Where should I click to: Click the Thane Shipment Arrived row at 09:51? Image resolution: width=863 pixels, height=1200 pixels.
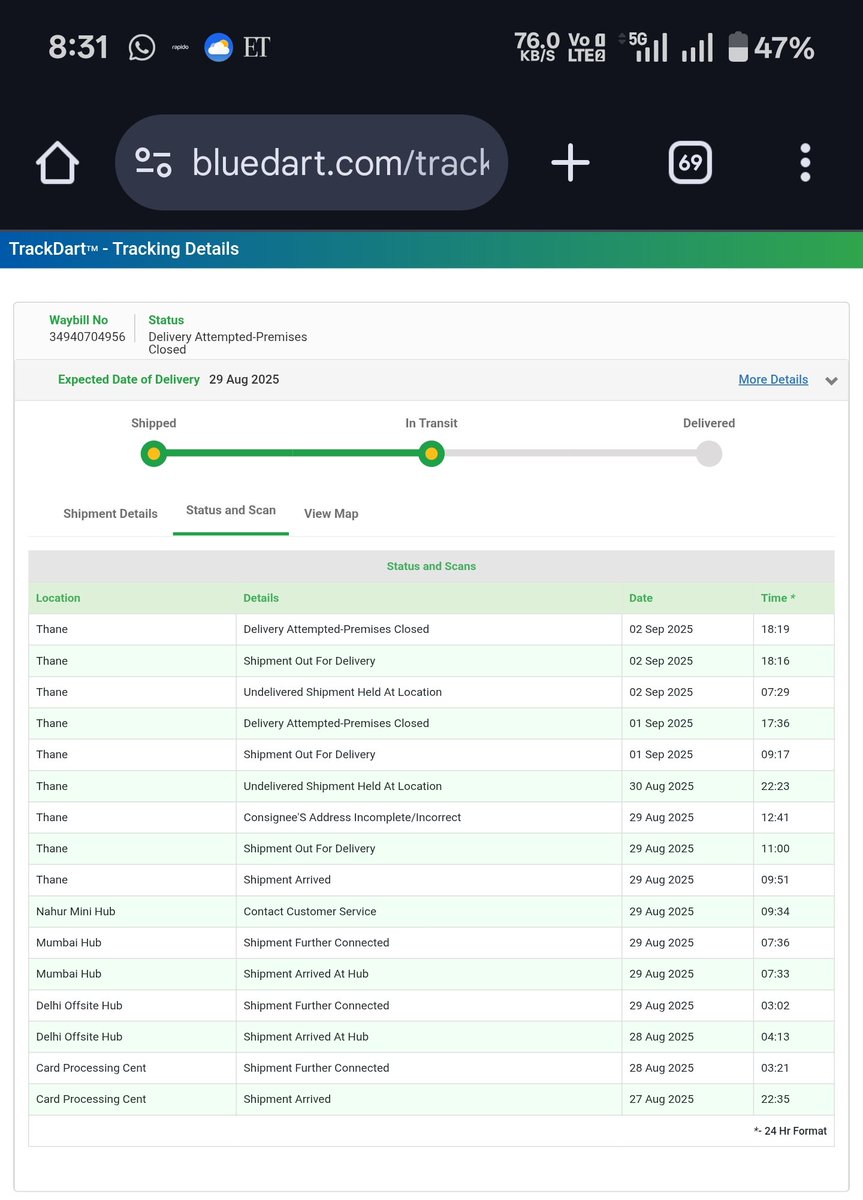click(x=431, y=880)
